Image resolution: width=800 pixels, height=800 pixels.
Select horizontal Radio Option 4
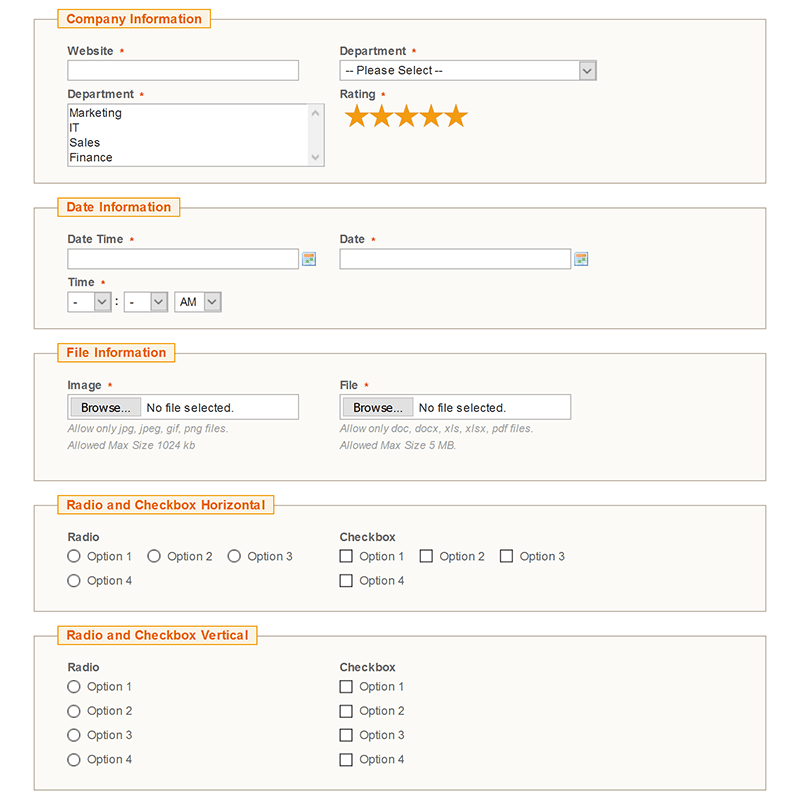(74, 581)
